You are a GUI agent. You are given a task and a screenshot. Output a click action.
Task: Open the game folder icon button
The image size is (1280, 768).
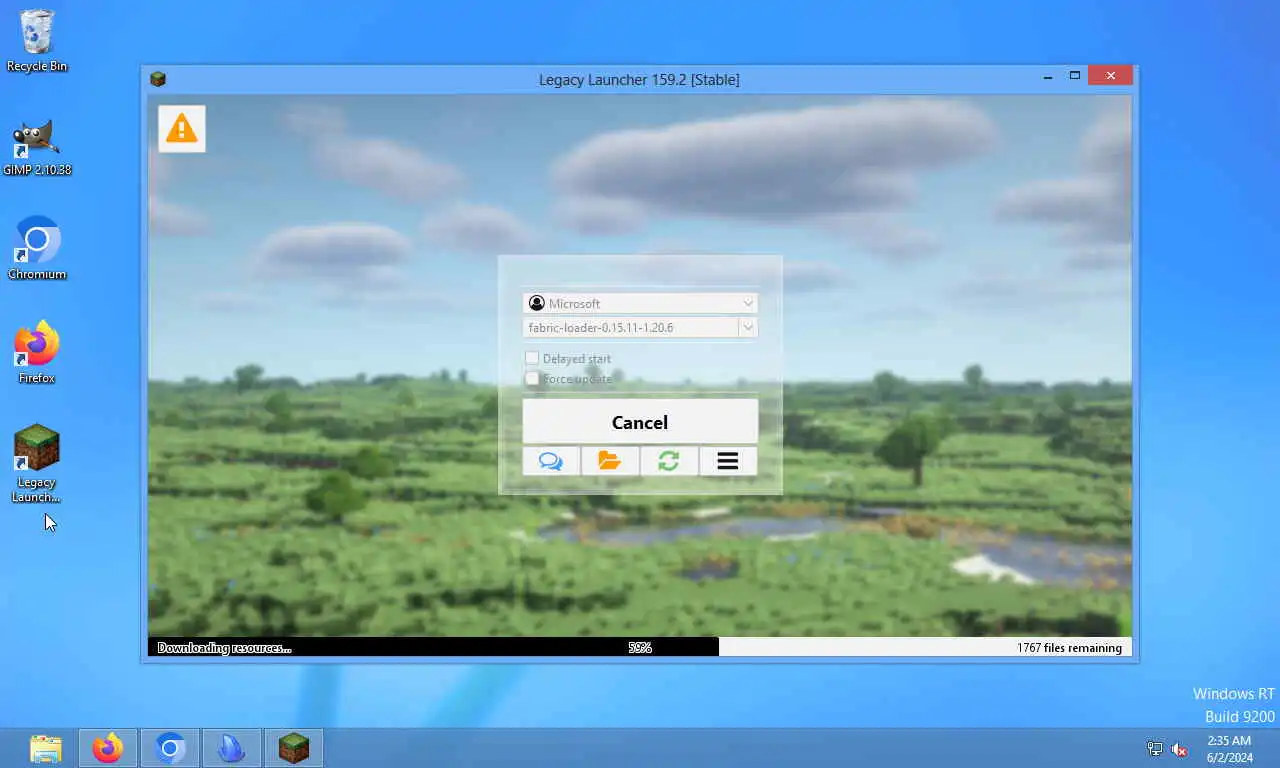click(x=610, y=461)
